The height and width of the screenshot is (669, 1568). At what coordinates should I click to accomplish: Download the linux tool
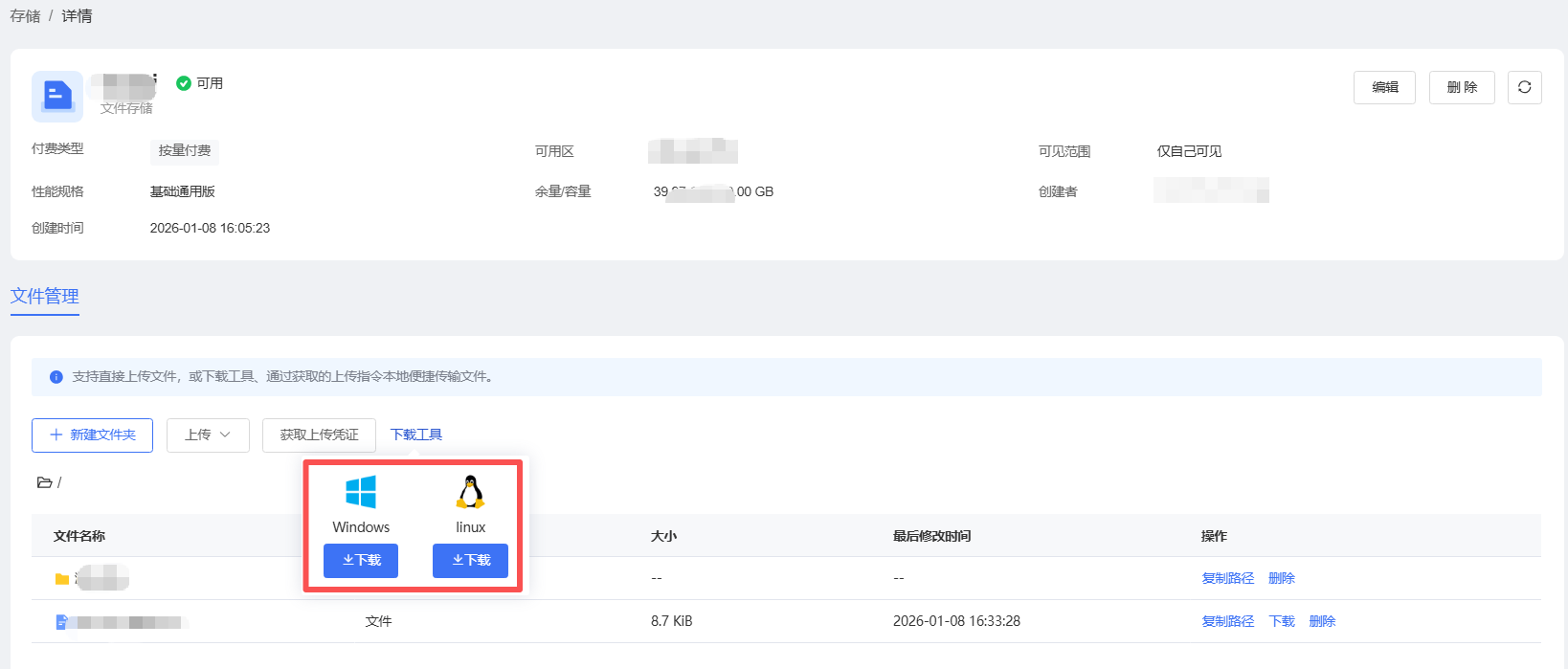point(470,561)
